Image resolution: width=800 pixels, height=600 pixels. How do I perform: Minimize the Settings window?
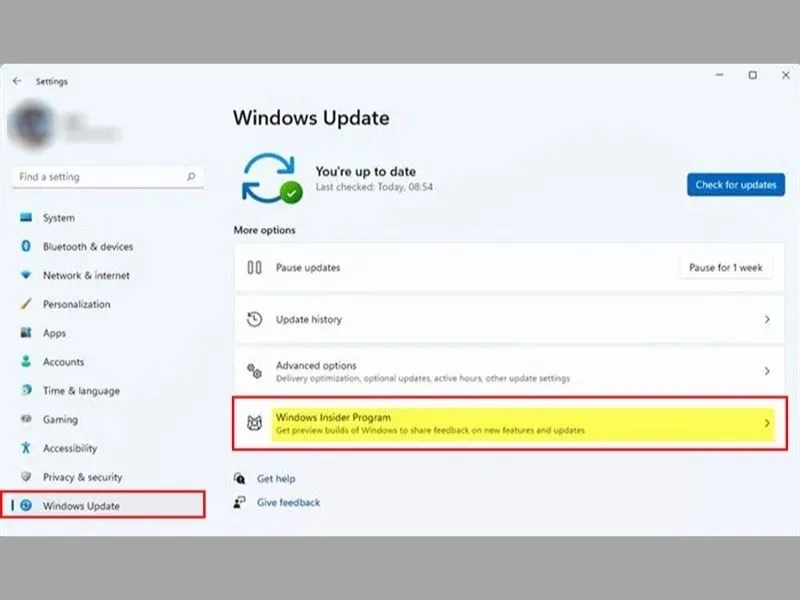(x=719, y=75)
